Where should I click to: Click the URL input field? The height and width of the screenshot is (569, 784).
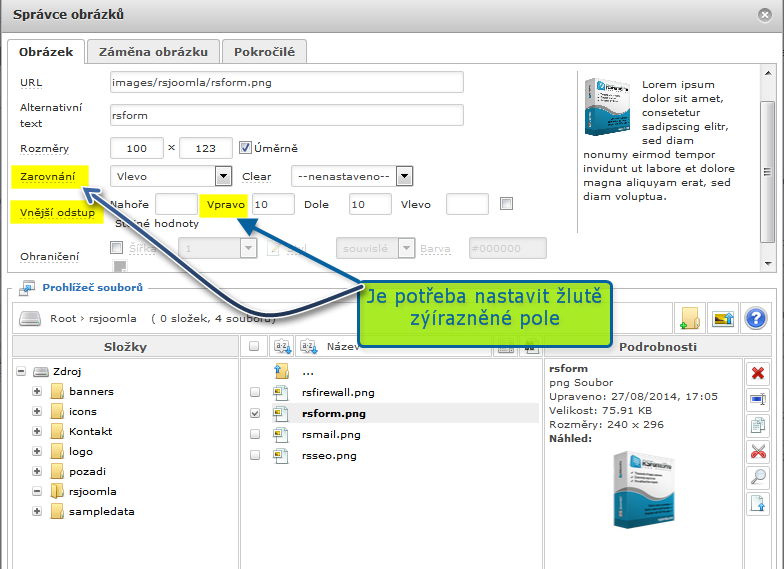286,82
